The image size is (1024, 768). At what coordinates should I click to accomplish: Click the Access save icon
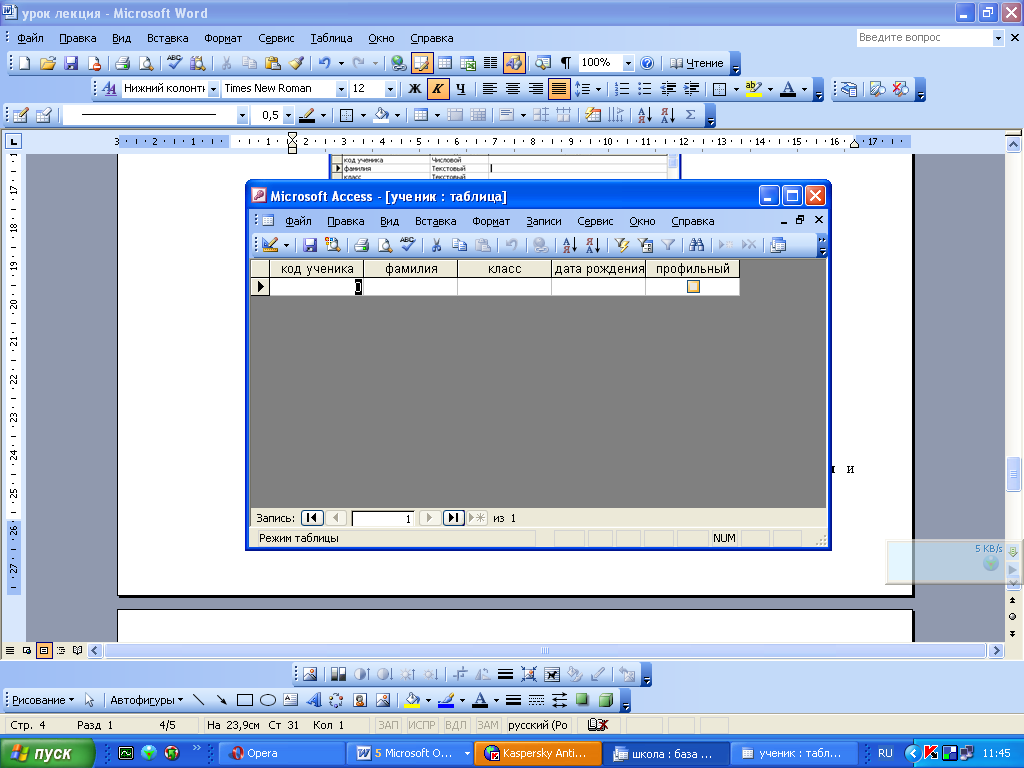pos(310,245)
